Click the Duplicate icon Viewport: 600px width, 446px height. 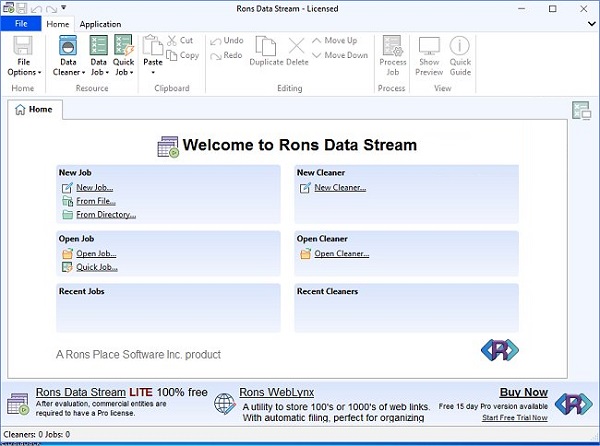pos(266,46)
